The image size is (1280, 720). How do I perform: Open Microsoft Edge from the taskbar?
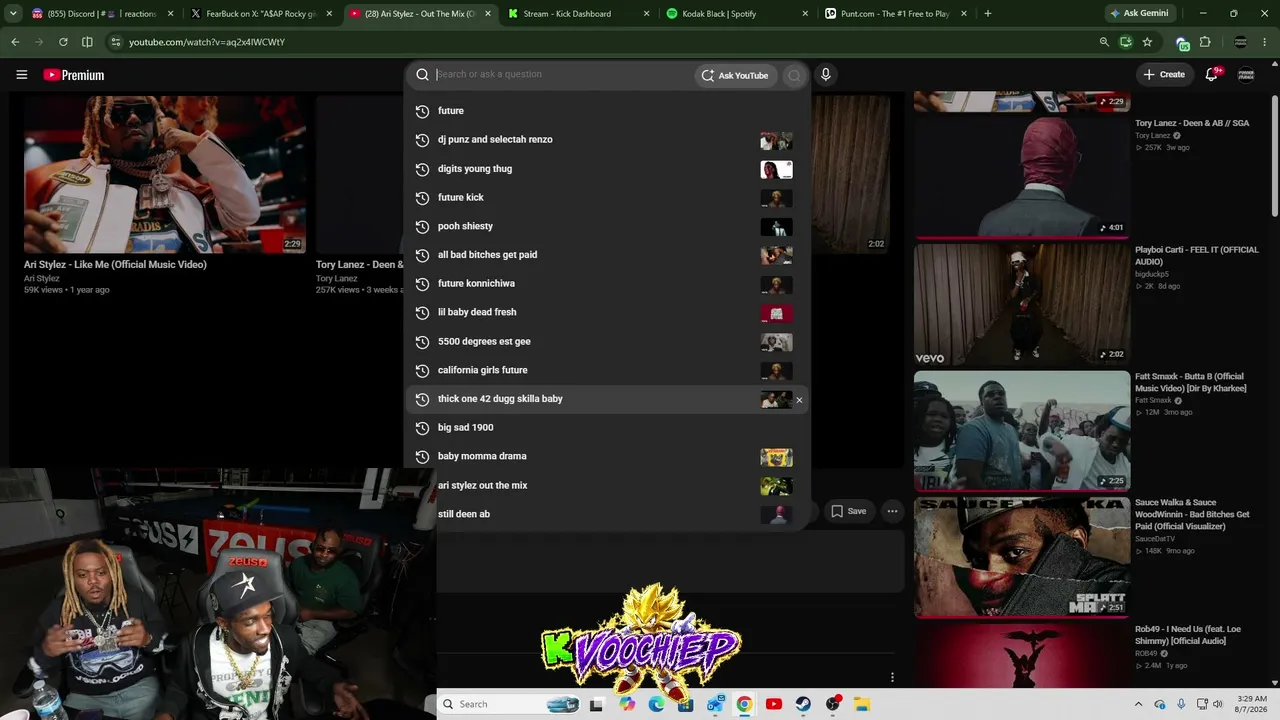pos(656,704)
